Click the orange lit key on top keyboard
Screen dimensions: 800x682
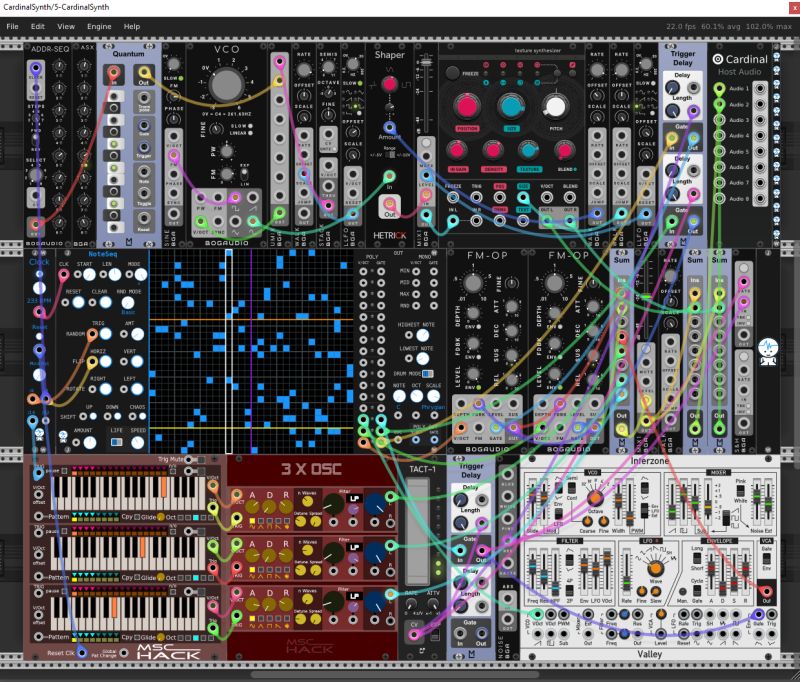click(x=164, y=487)
